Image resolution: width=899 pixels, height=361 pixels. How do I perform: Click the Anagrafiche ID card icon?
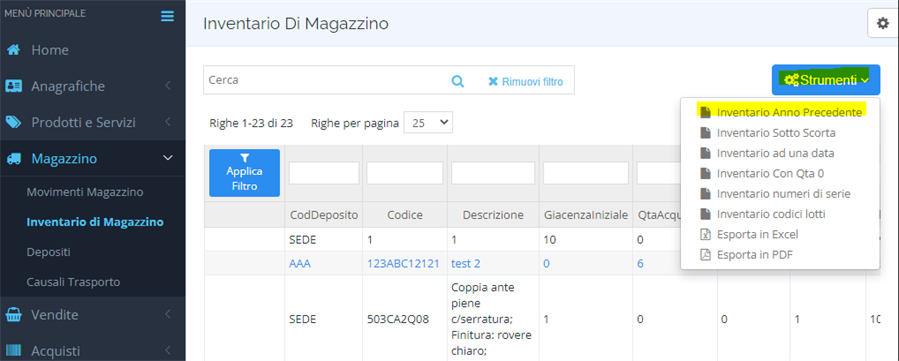13,87
